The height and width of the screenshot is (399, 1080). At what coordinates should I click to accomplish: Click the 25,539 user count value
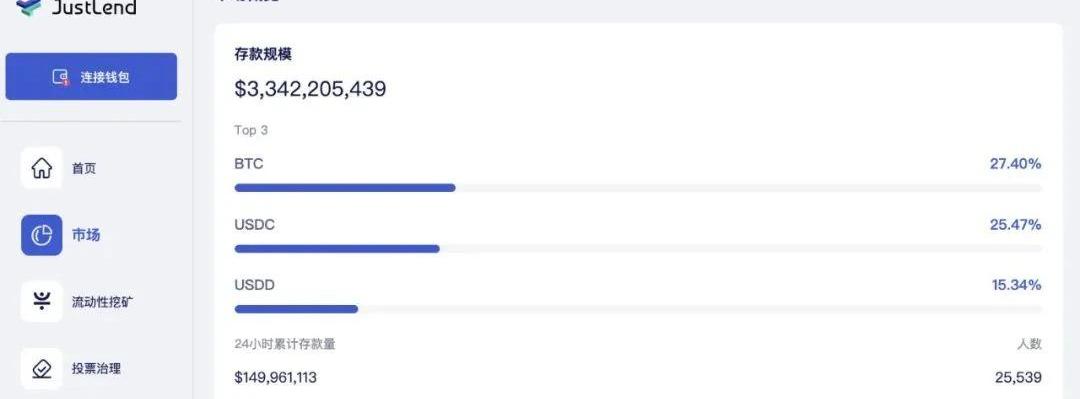pos(1018,378)
